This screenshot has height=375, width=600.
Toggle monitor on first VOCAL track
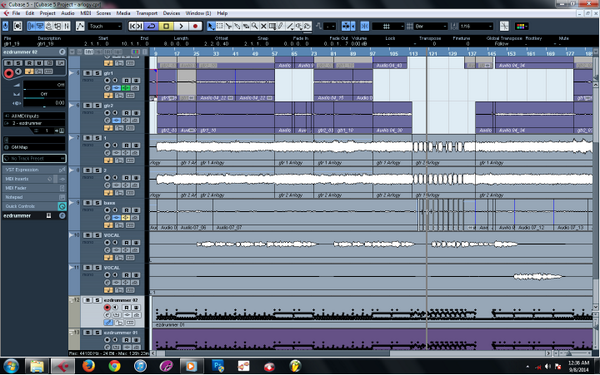(115, 243)
